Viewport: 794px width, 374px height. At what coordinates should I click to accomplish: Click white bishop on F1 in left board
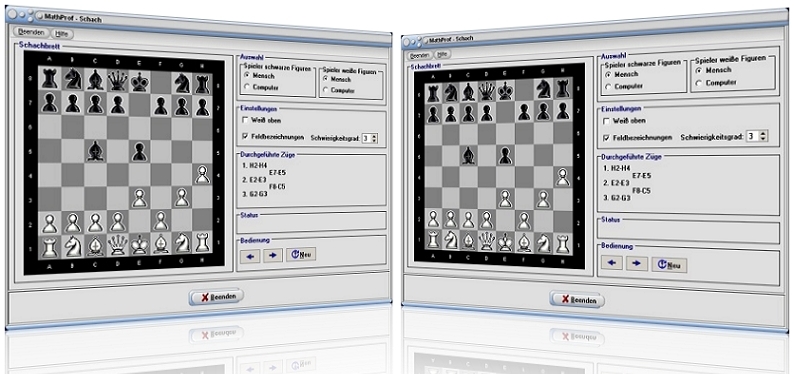pos(161,244)
